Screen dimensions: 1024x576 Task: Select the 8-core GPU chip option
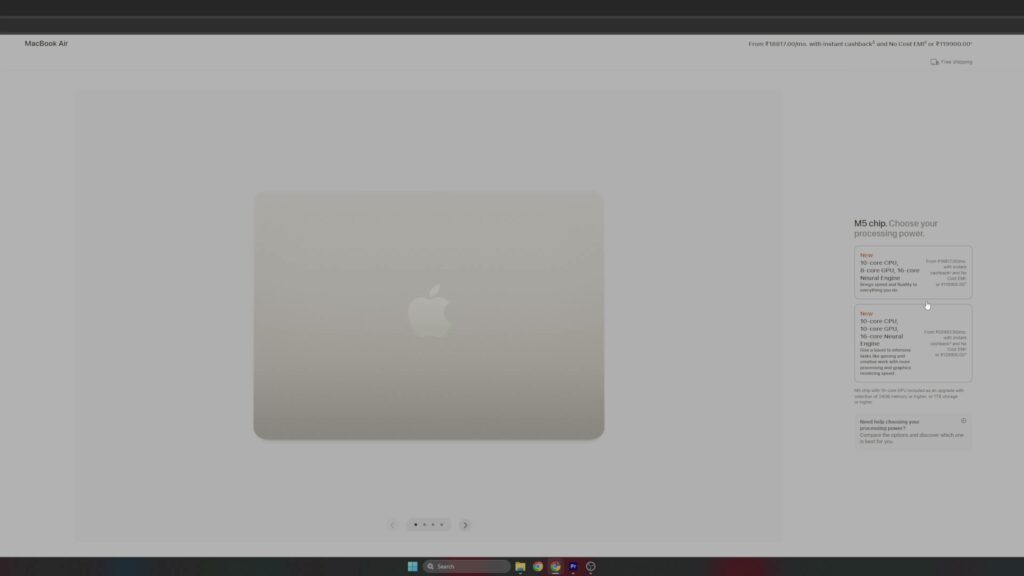pos(912,272)
